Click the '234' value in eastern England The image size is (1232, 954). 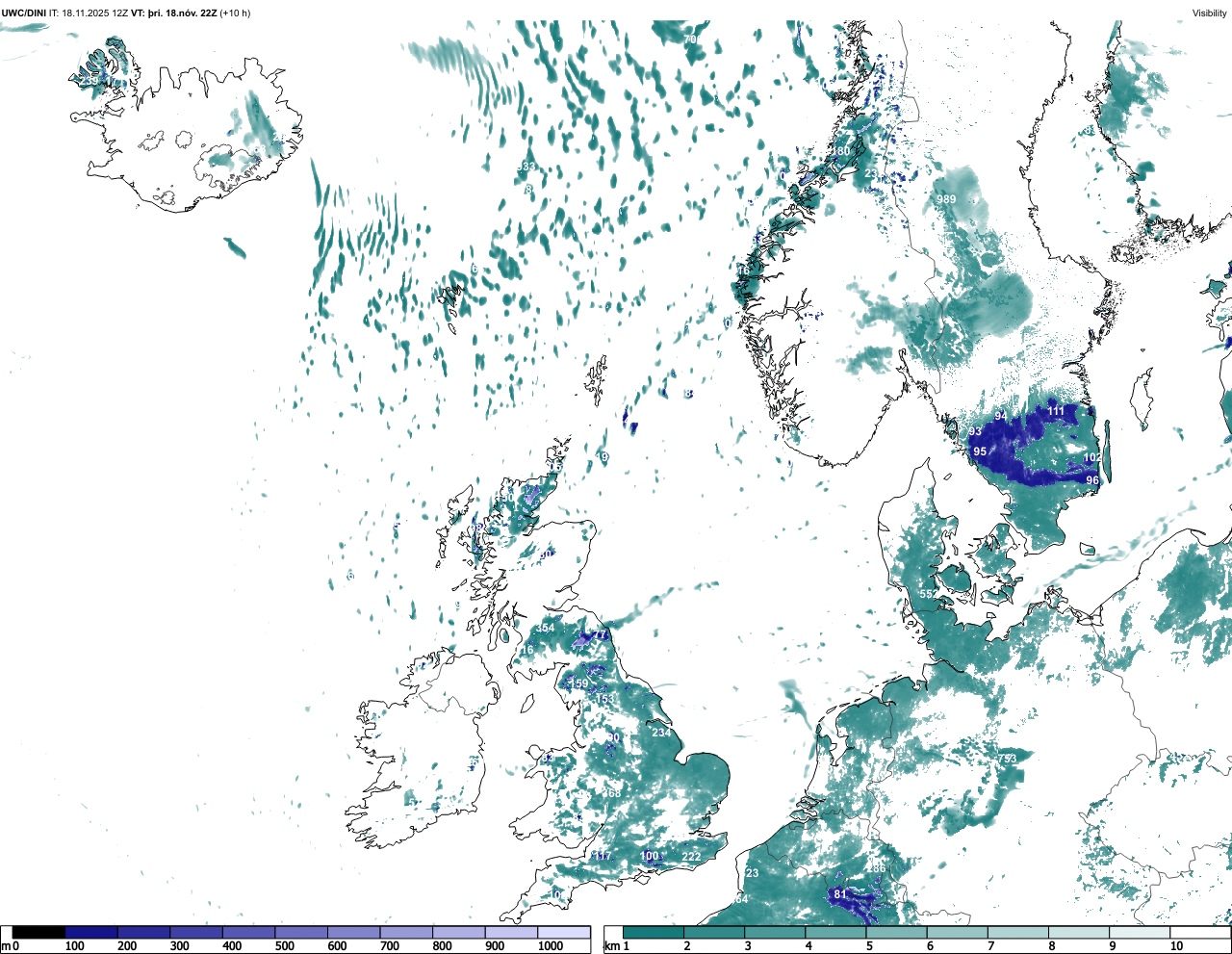pyautogui.click(x=661, y=733)
